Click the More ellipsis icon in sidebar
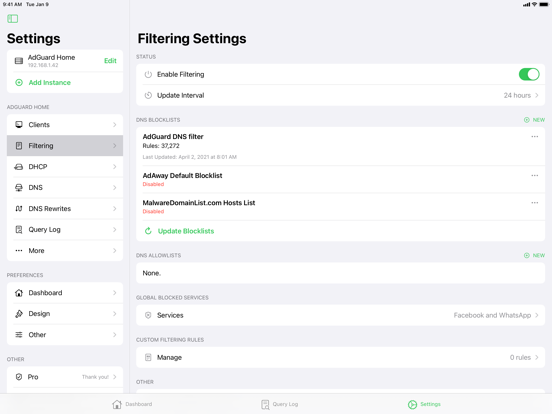Viewport: 552px width, 414px height. (x=19, y=251)
